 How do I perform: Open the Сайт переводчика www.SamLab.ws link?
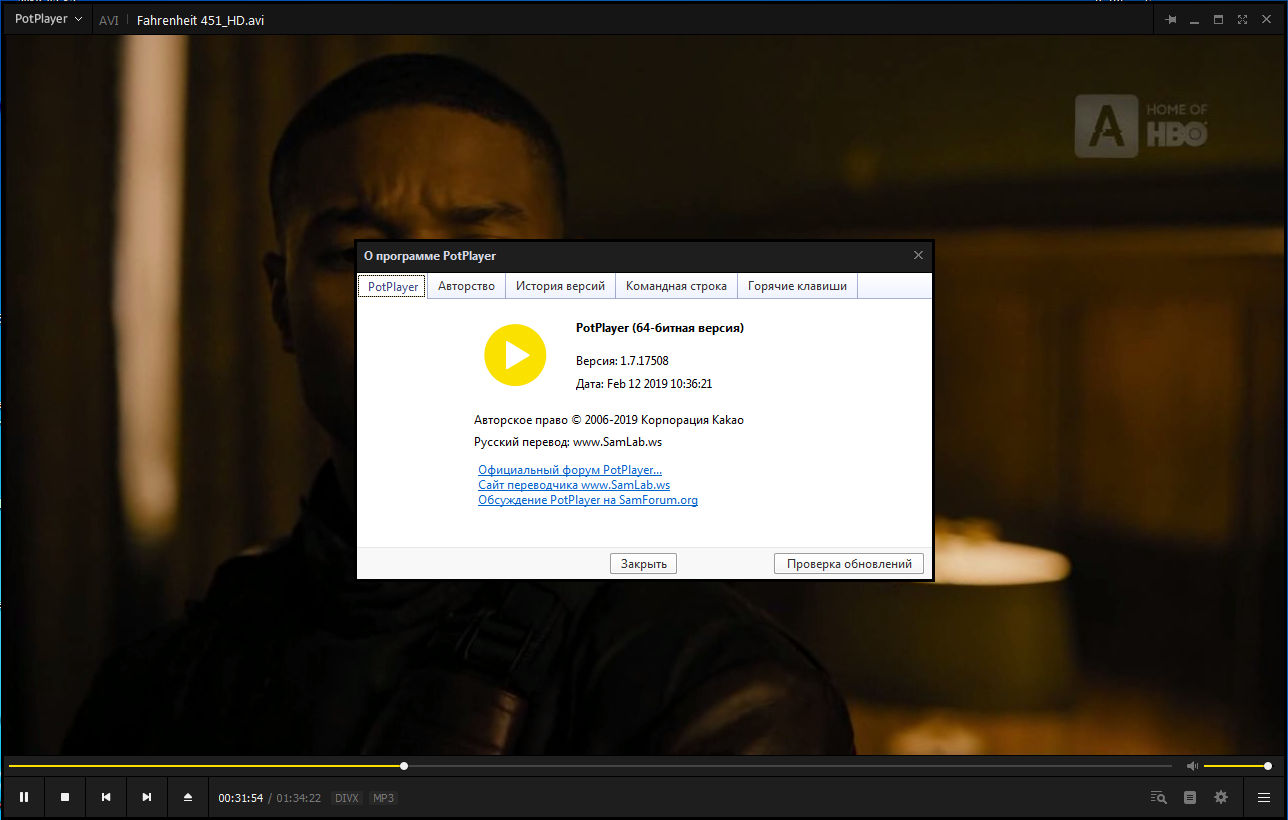point(574,485)
